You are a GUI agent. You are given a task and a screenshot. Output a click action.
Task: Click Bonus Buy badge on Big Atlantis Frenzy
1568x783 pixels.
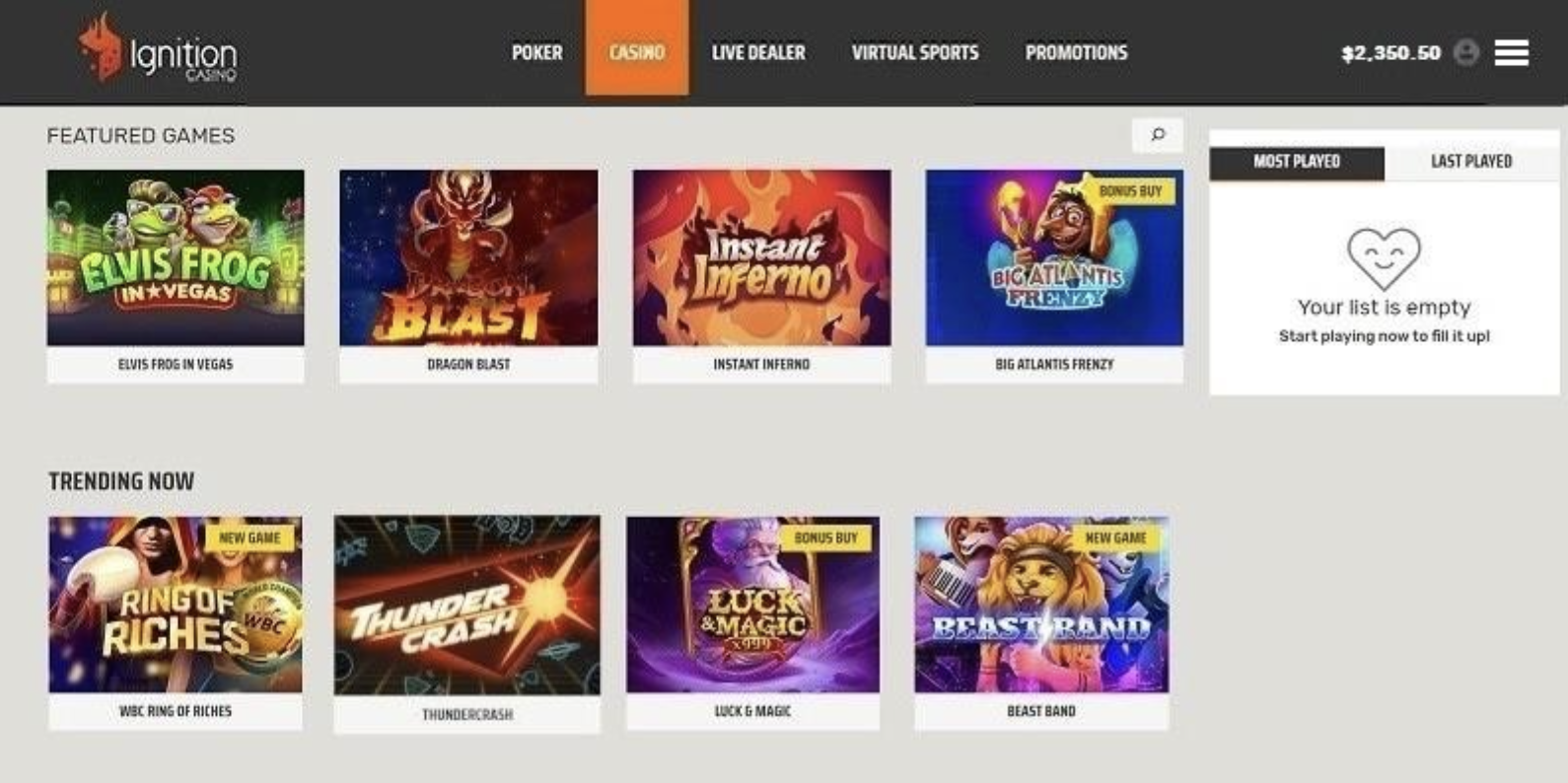coord(1130,191)
